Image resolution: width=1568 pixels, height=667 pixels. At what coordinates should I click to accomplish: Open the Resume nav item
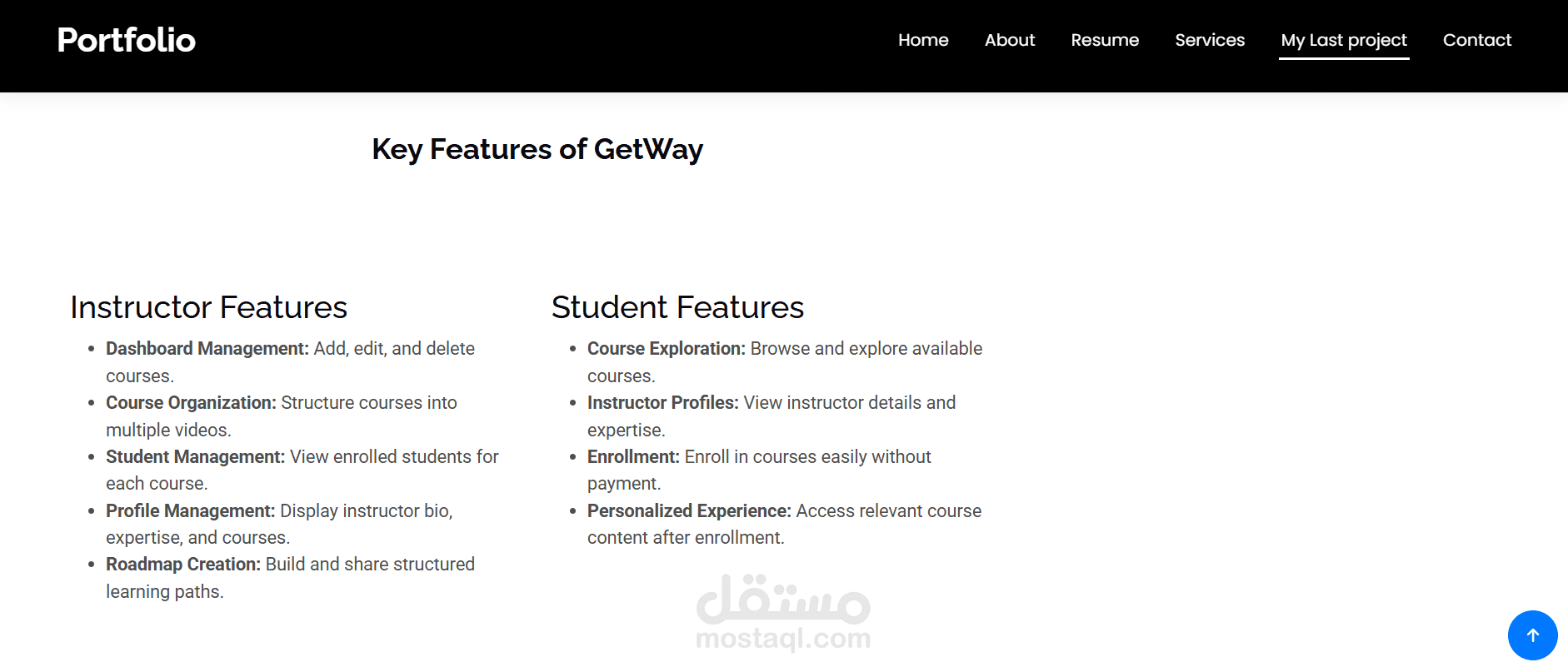(x=1105, y=40)
